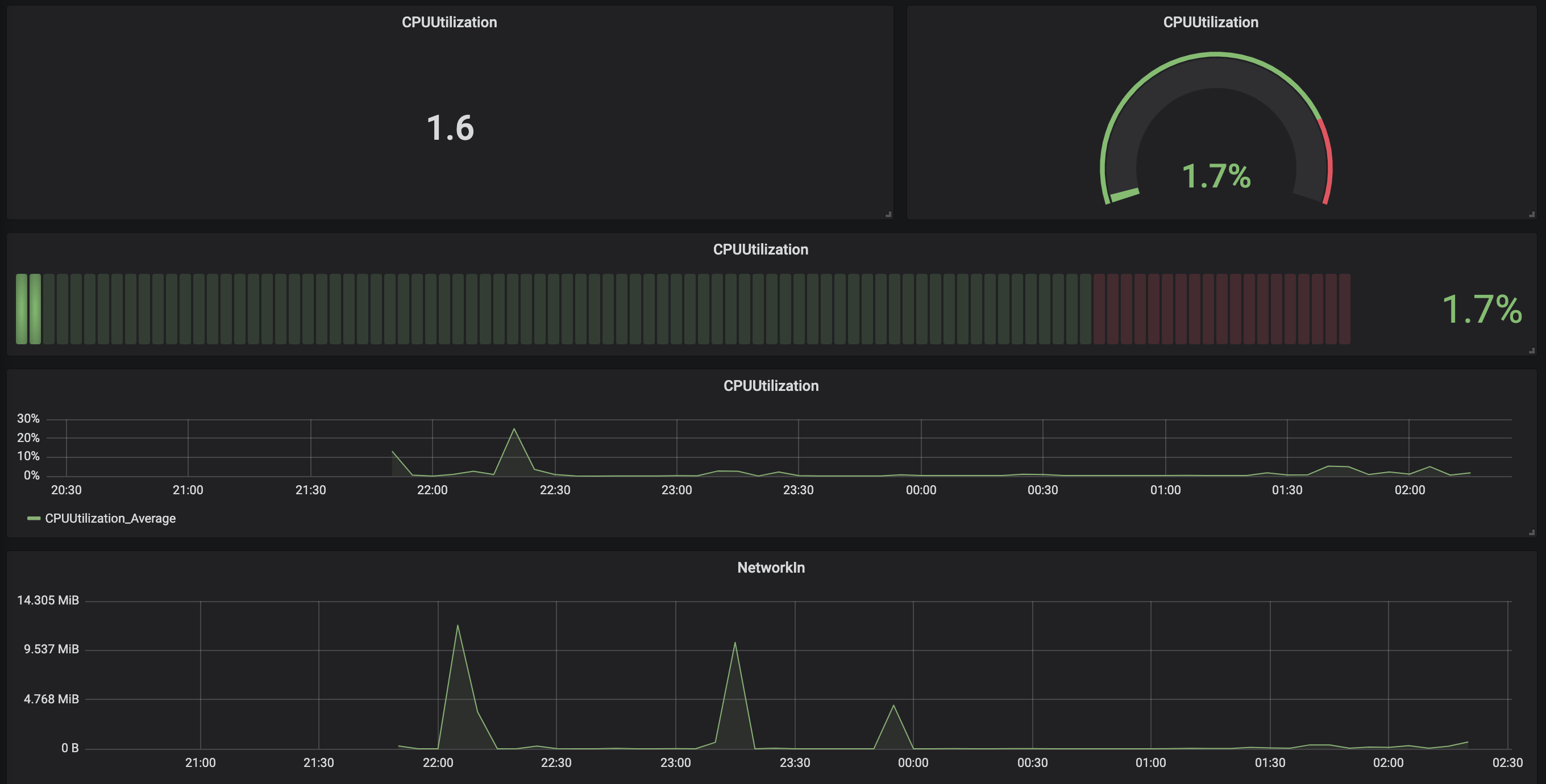The image size is (1546, 784).
Task: Click the NetworkIn spike near 23:15
Action: coord(734,644)
